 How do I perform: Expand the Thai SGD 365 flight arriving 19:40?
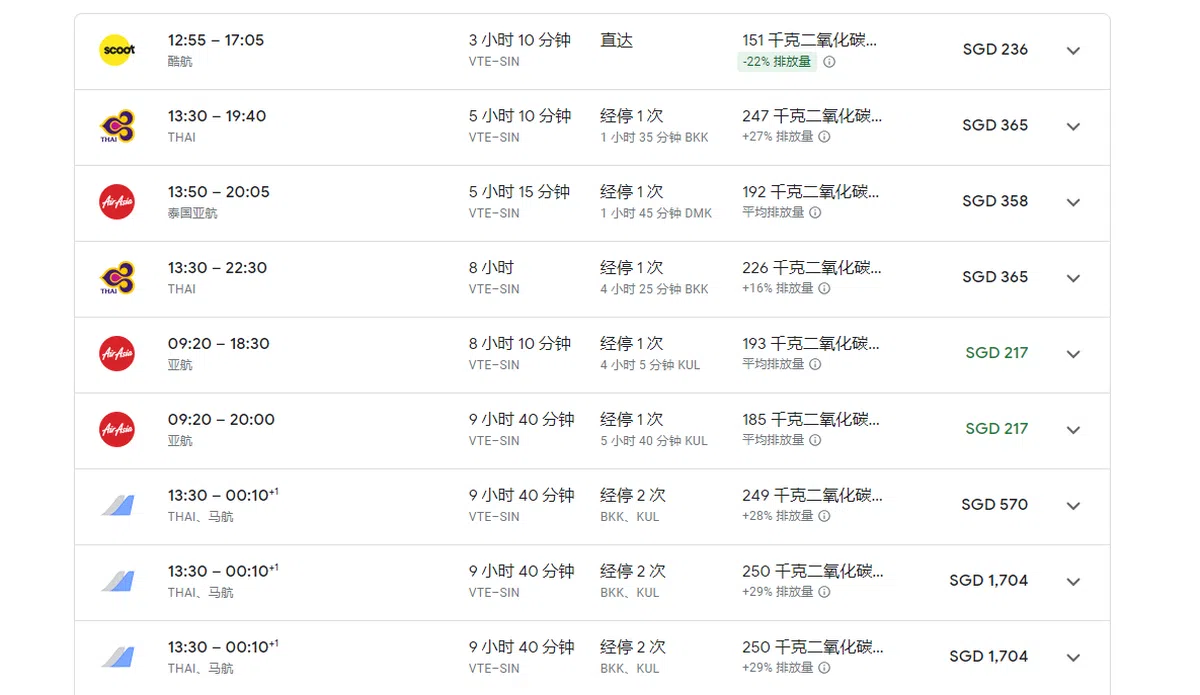click(1073, 127)
